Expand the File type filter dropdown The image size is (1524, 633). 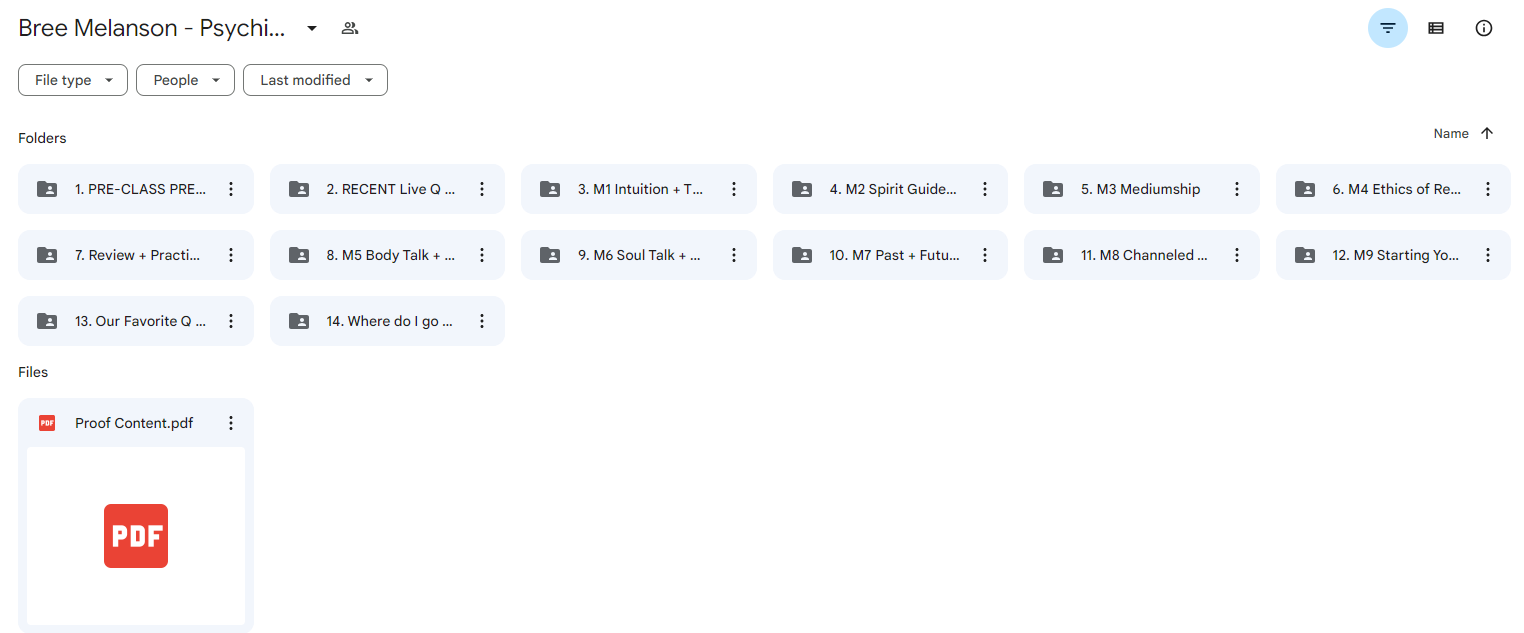pyautogui.click(x=73, y=80)
